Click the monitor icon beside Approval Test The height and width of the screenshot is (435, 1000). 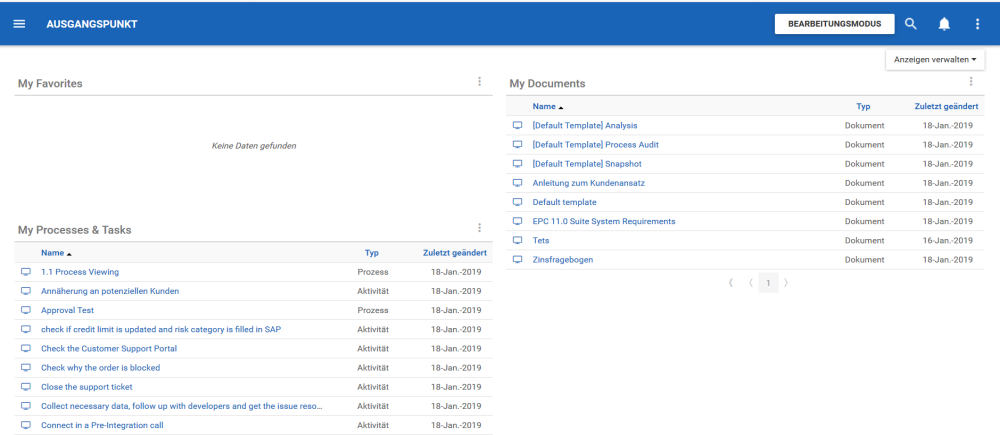[x=26, y=311]
